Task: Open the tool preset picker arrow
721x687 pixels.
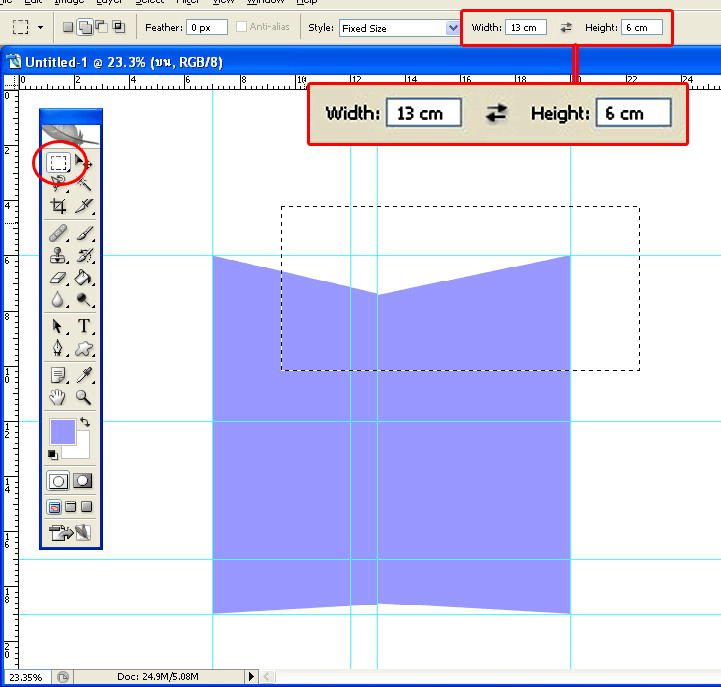Action: coord(40,28)
